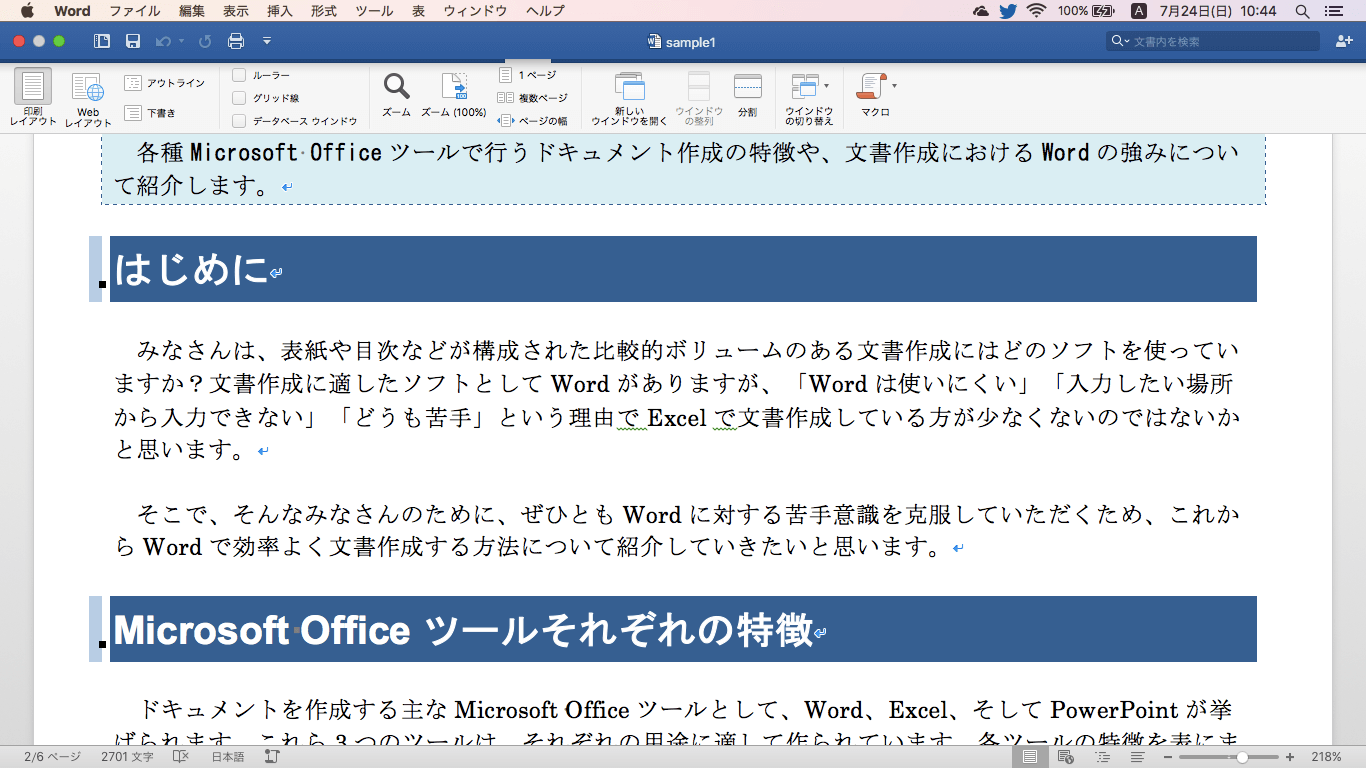
Task: Reset view with ズーム (100%)
Action: click(453, 95)
